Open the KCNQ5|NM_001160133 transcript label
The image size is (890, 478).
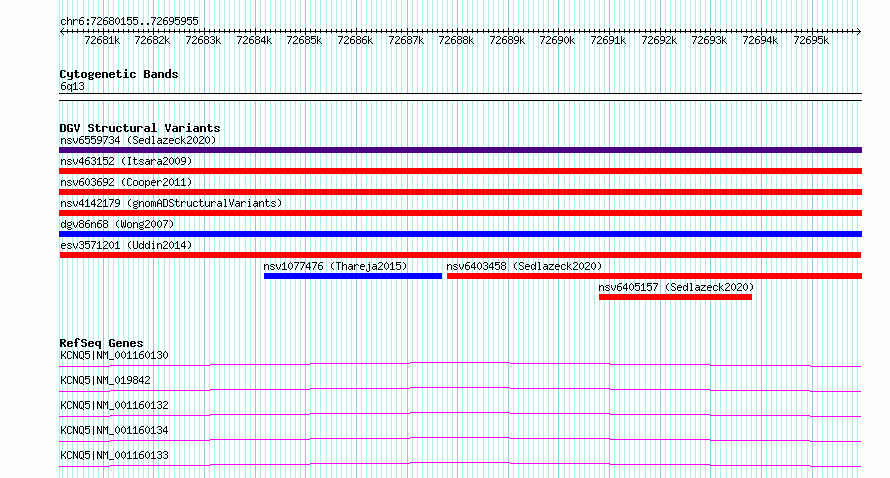[x=114, y=455]
